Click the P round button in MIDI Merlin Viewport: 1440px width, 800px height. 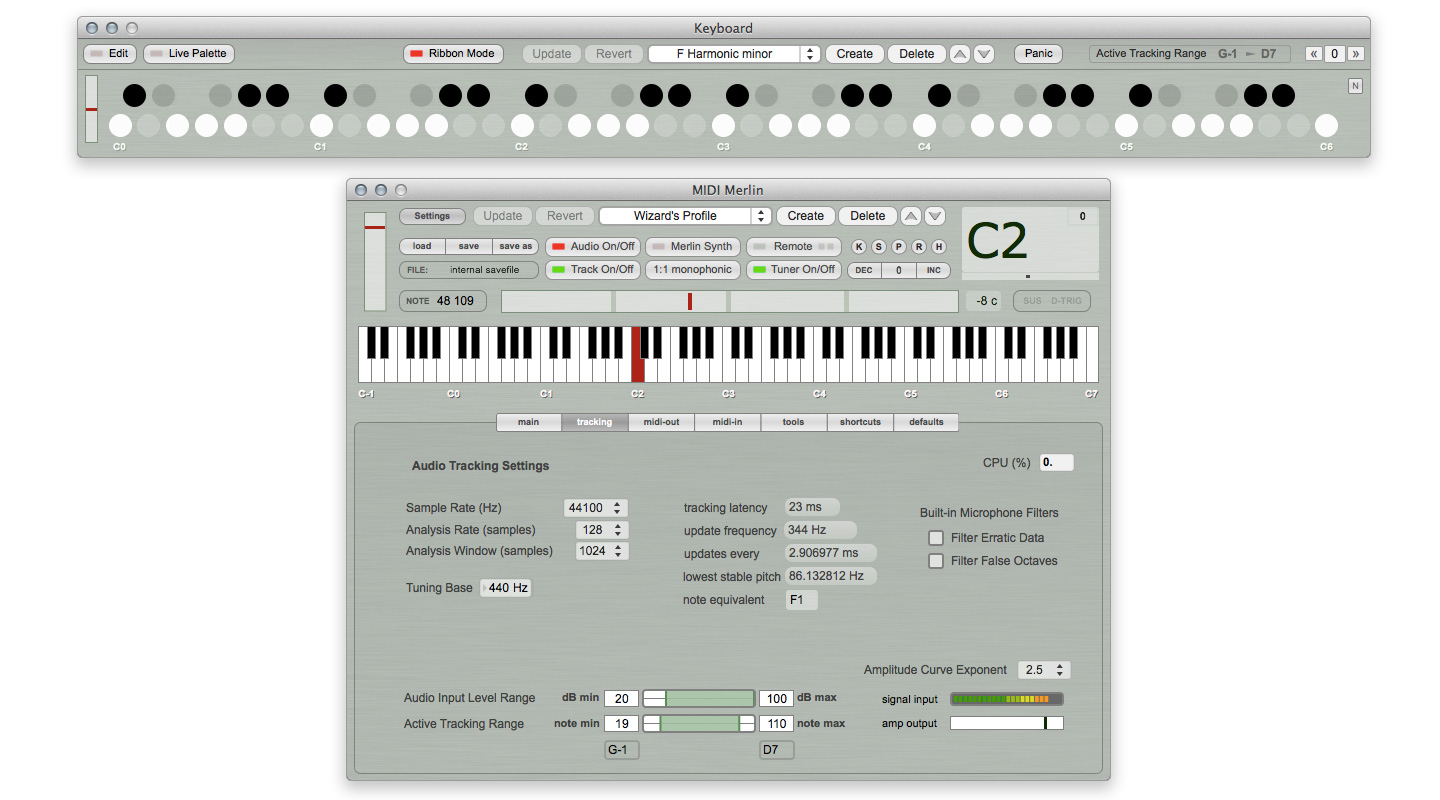(899, 247)
